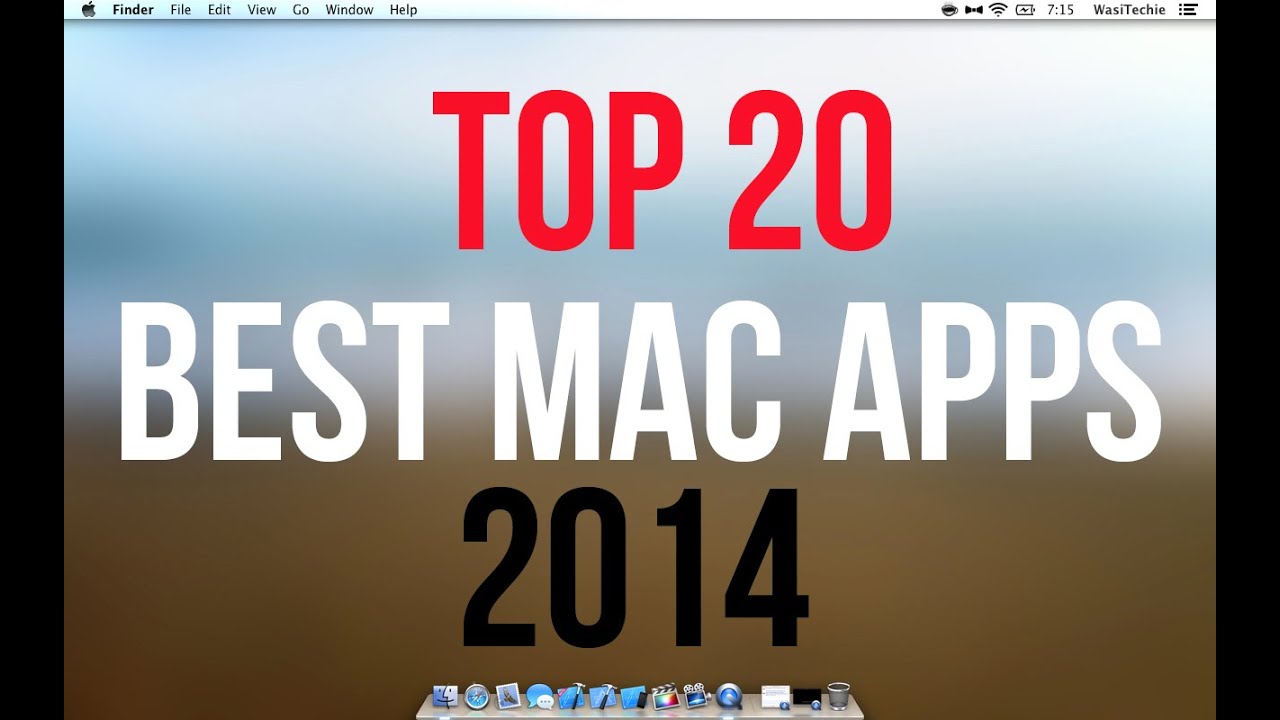The image size is (1280, 720).
Task: Open the Go menu
Action: coord(301,10)
